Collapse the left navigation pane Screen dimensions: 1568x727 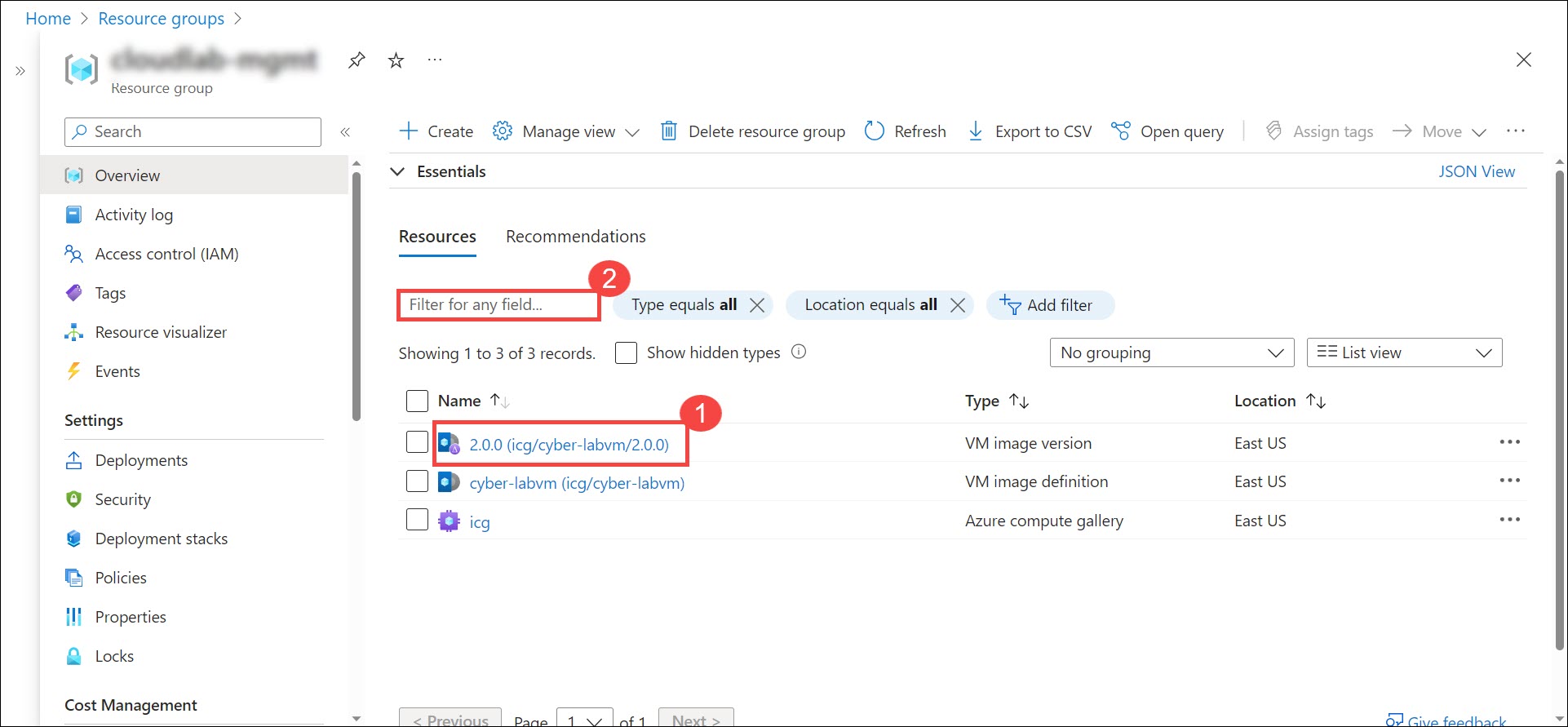[345, 132]
